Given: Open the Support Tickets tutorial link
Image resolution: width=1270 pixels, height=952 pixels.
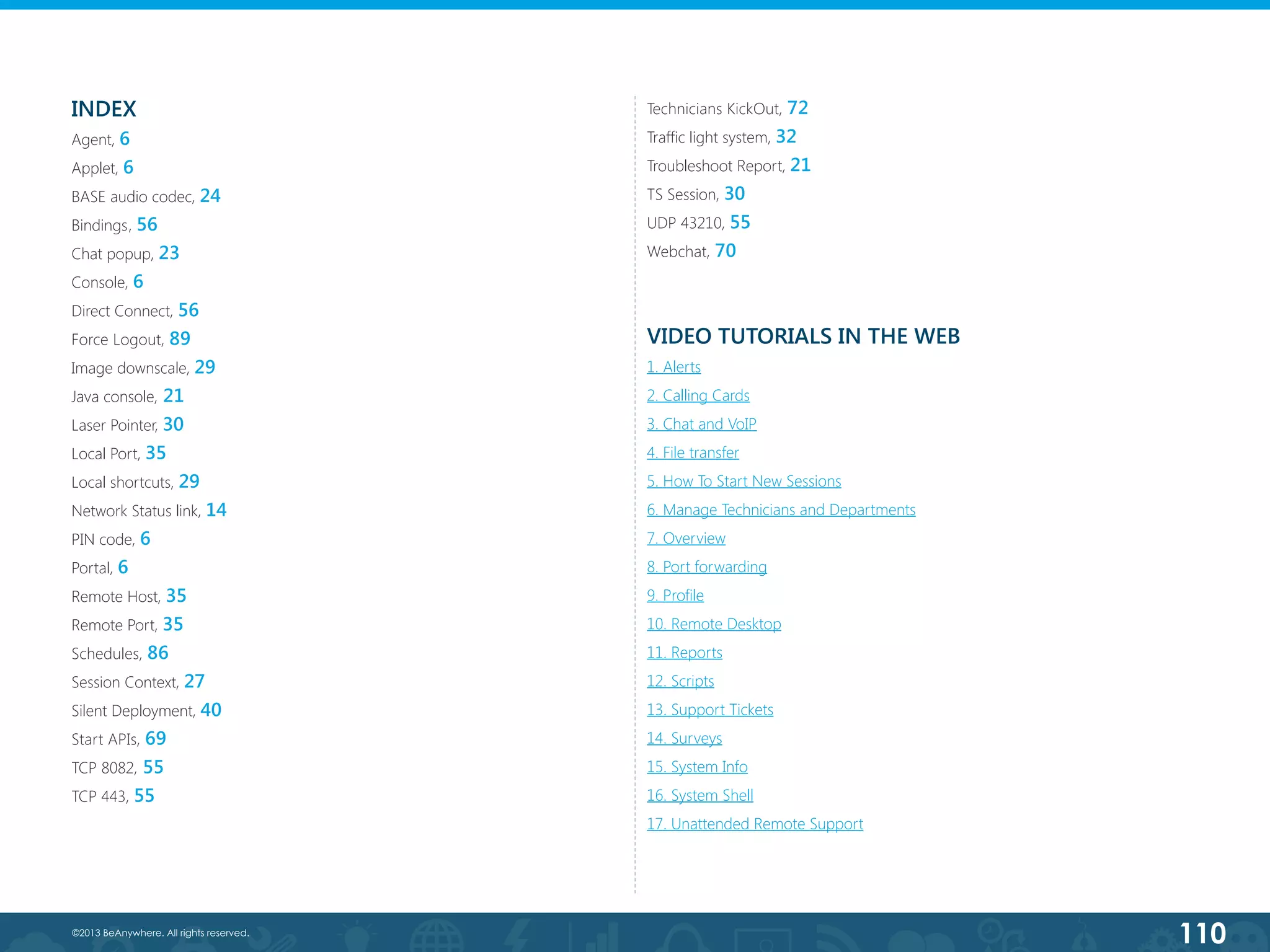Looking at the screenshot, I should pyautogui.click(x=709, y=709).
